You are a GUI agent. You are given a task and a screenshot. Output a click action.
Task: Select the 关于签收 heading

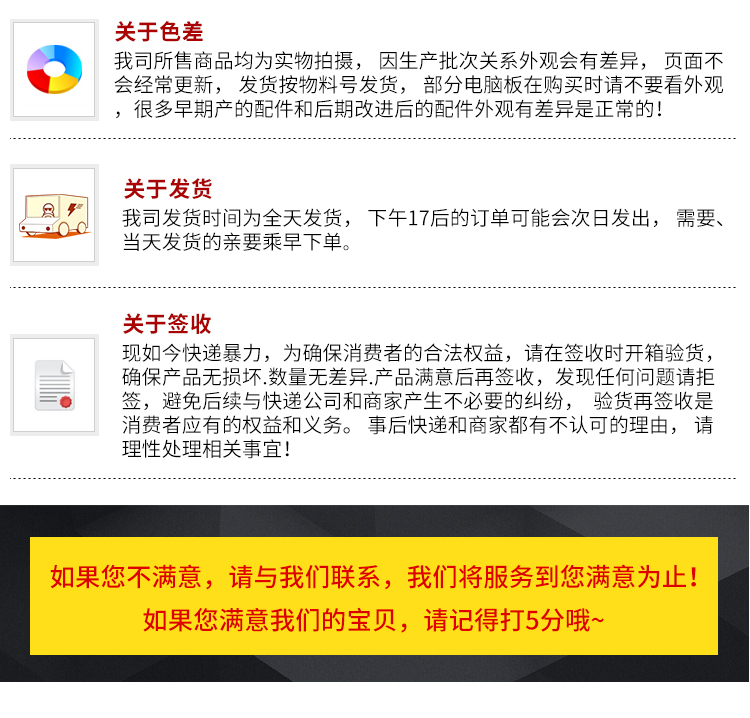click(x=167, y=324)
